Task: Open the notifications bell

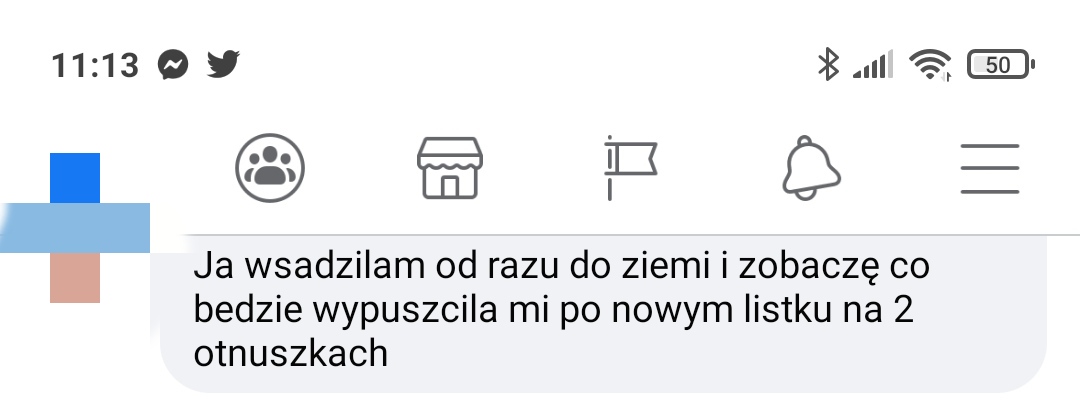Action: pos(811,168)
